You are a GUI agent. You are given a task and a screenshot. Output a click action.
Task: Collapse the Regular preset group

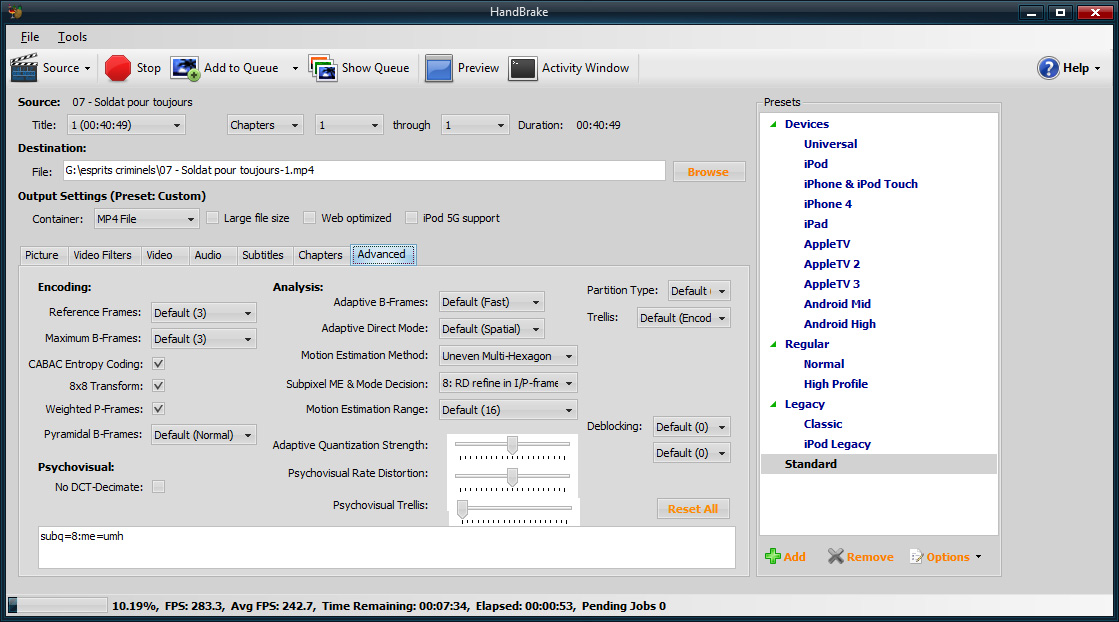(x=773, y=344)
